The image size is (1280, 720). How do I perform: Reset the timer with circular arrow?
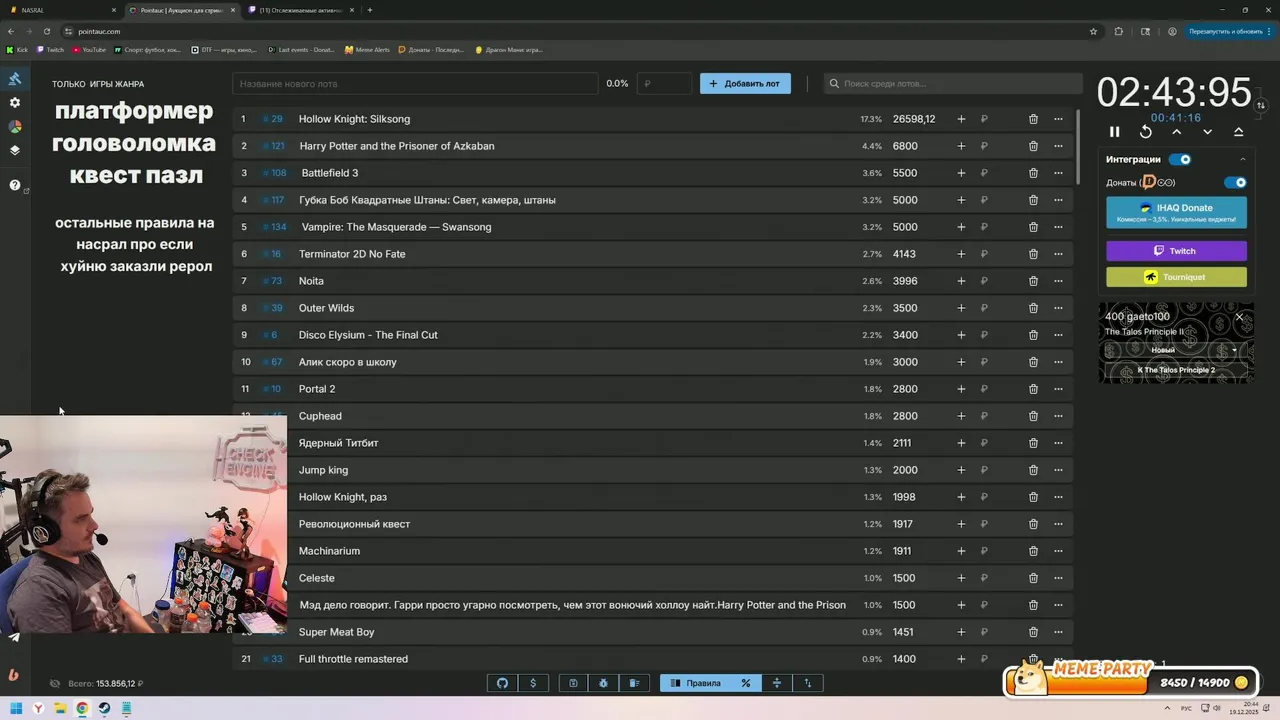(x=1146, y=132)
